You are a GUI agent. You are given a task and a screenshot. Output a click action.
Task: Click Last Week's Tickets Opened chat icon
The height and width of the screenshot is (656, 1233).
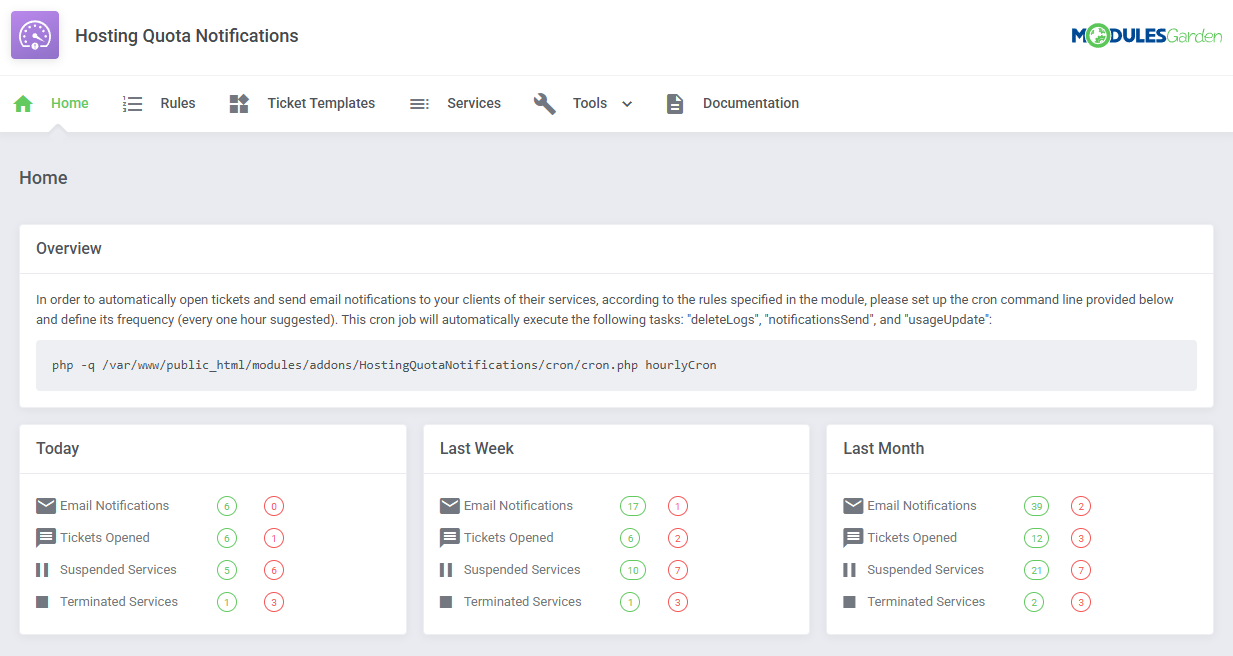coord(450,538)
